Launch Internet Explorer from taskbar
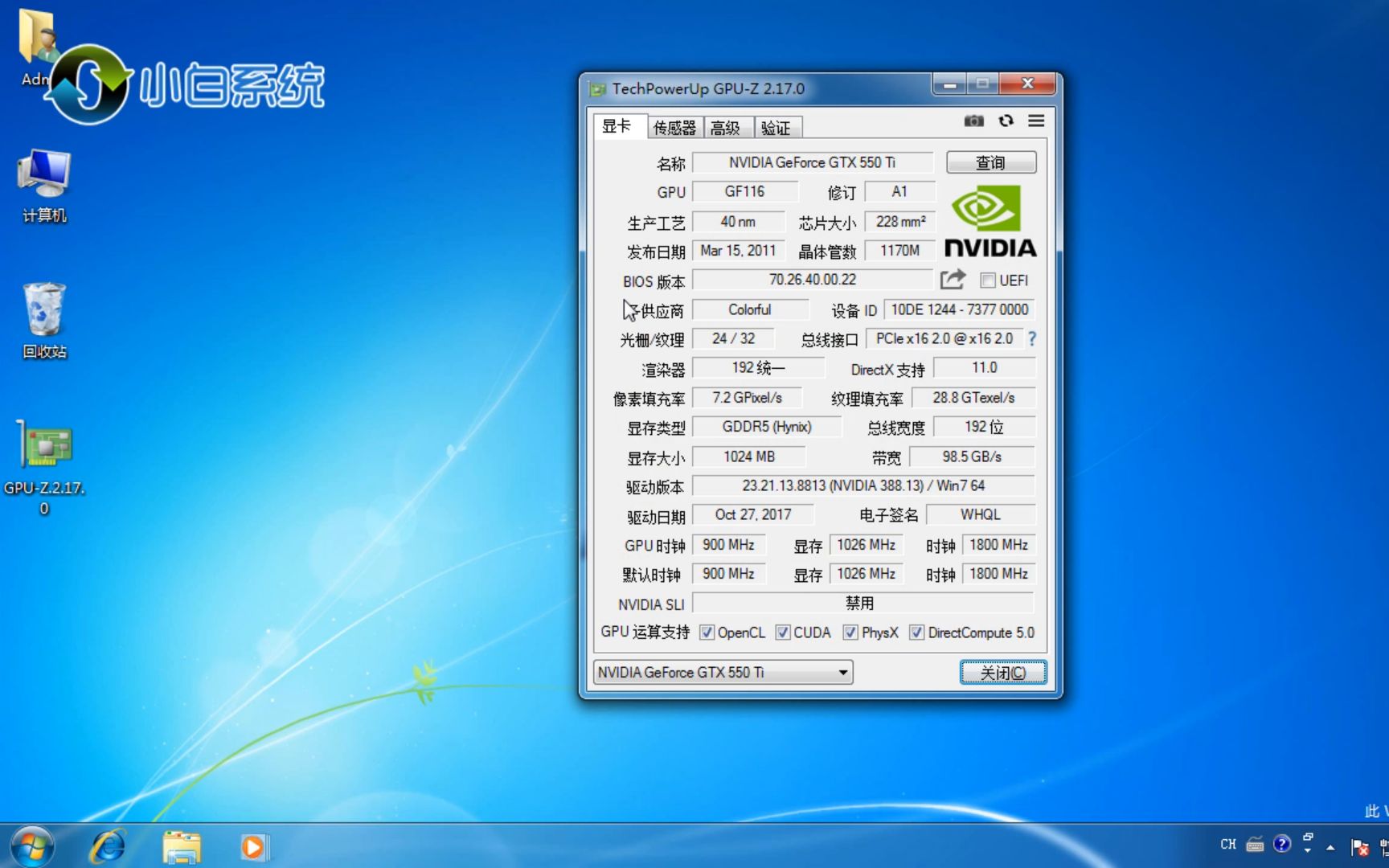Screen dimensions: 1389x868 click(108, 846)
